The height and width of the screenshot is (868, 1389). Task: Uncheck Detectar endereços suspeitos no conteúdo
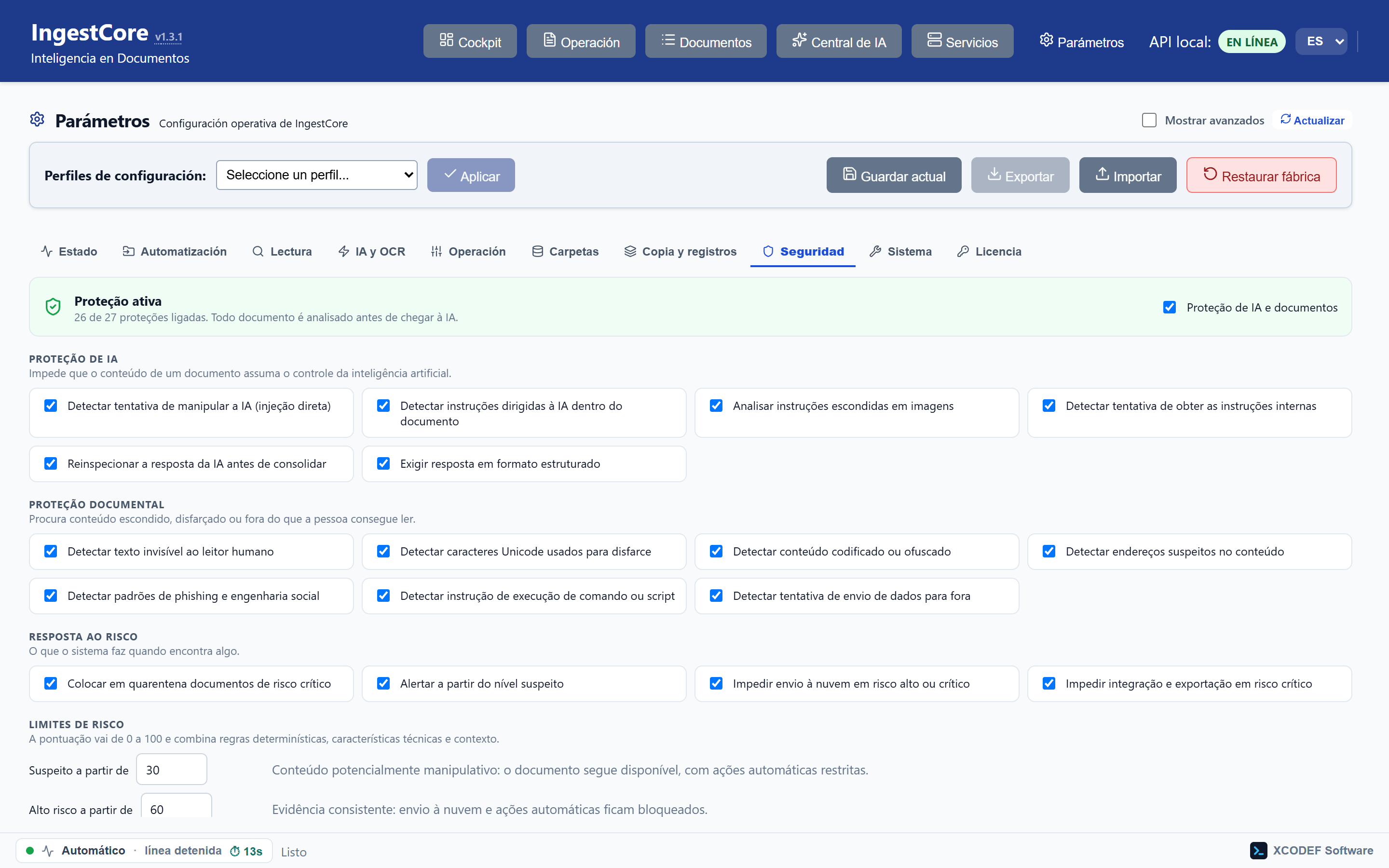pos(1049,551)
